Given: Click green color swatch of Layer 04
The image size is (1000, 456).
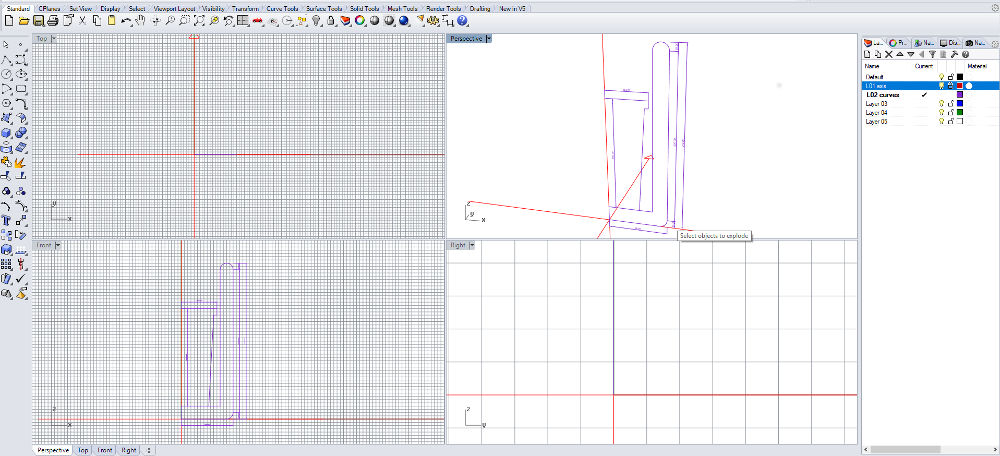Looking at the screenshot, I should 960,112.
